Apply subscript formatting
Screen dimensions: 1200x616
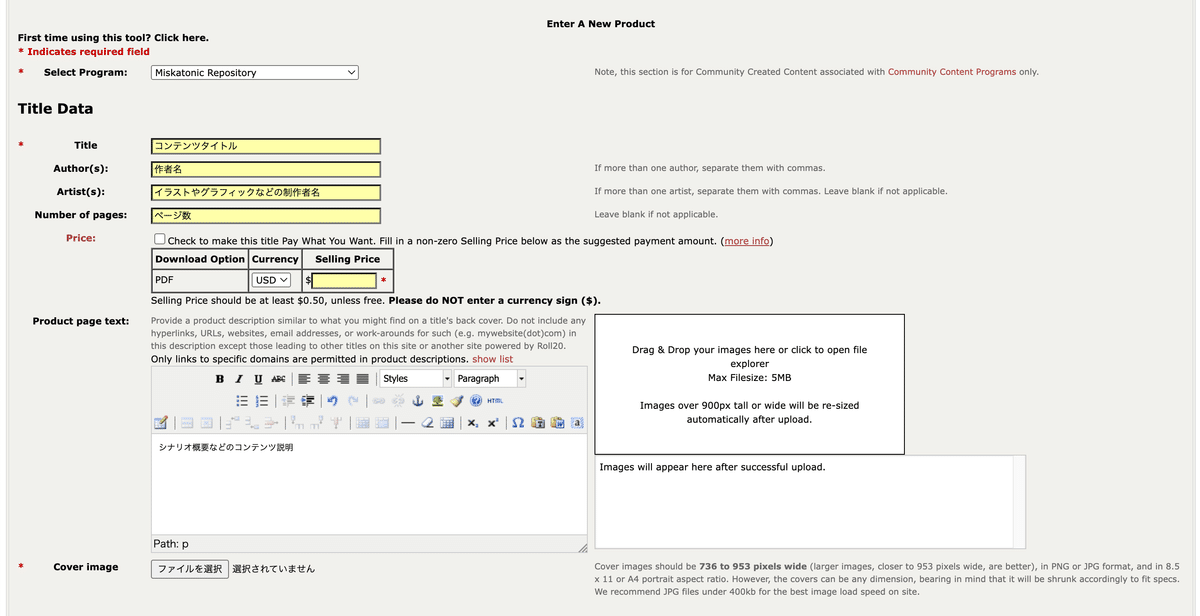pos(473,423)
